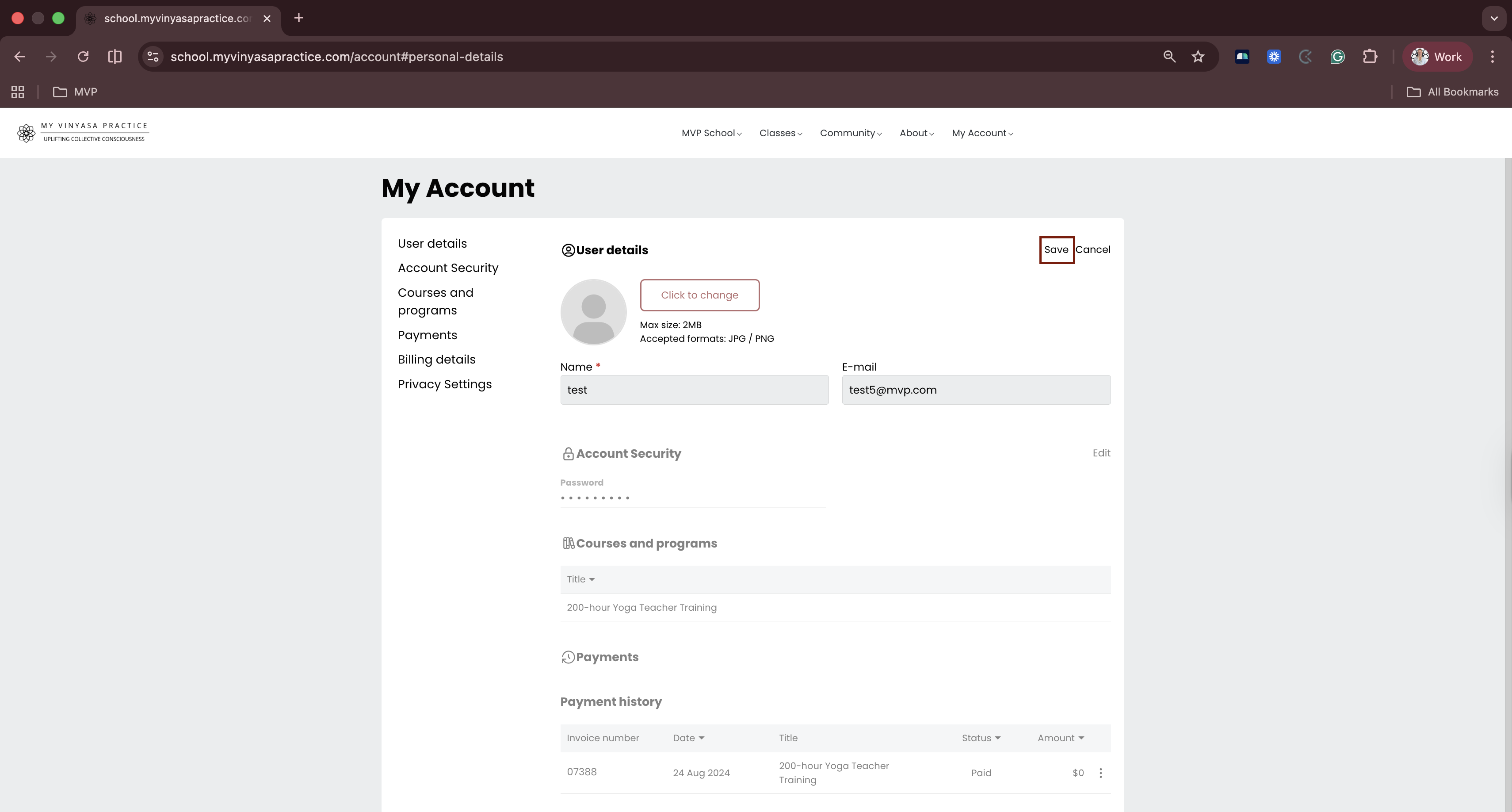Expand the Classes menu
Image resolution: width=1512 pixels, height=812 pixels.
click(x=781, y=133)
